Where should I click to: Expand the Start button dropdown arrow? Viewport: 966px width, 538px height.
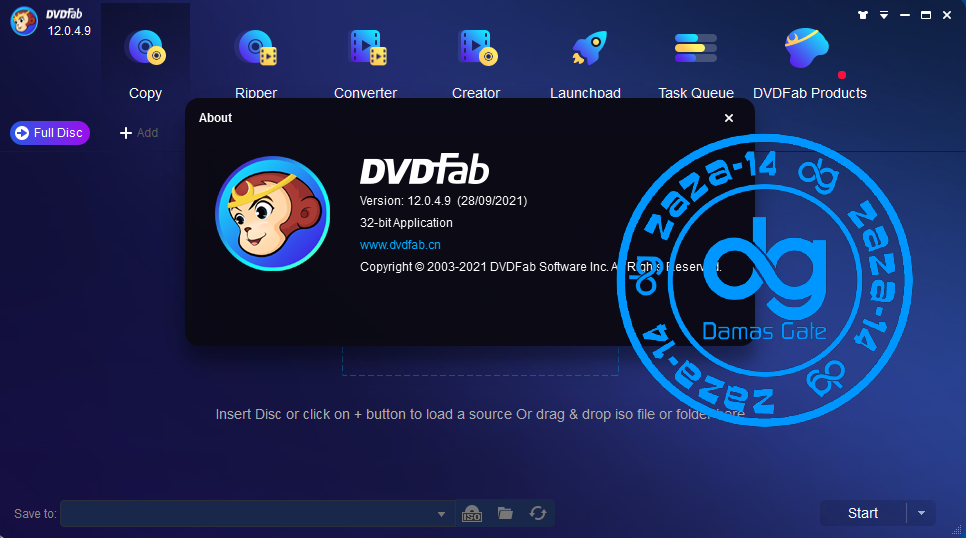tap(921, 513)
